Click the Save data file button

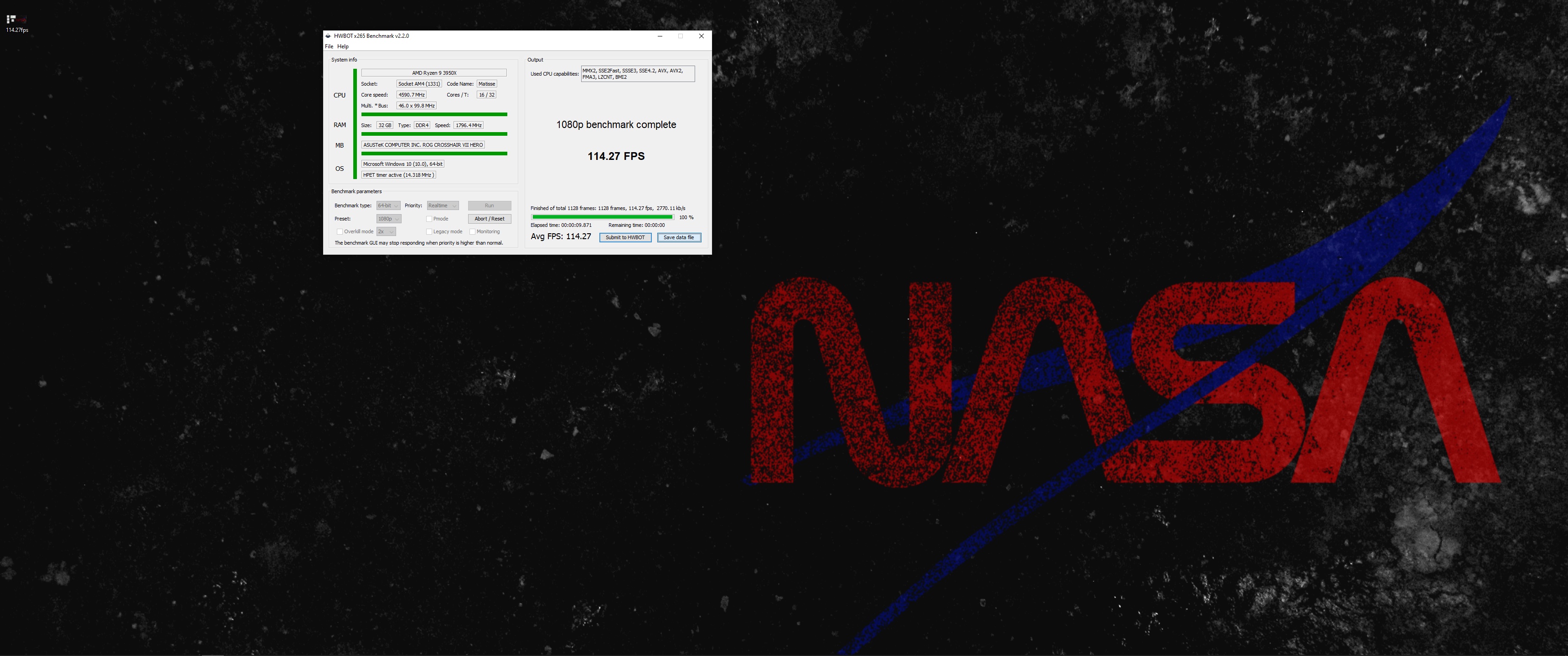[679, 237]
